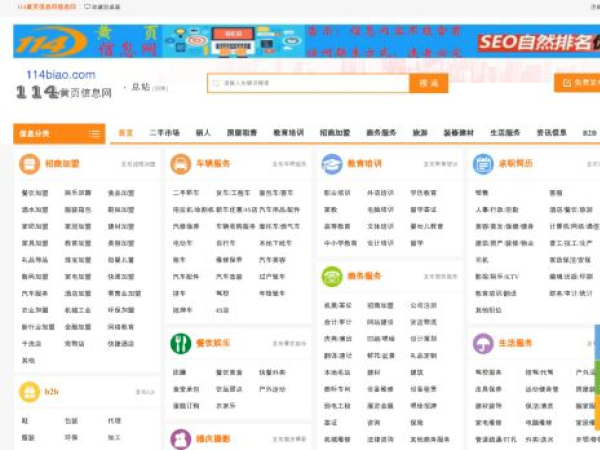Select 宠物店 under 招商加盟
This screenshot has height=450, width=600.
coord(75,344)
